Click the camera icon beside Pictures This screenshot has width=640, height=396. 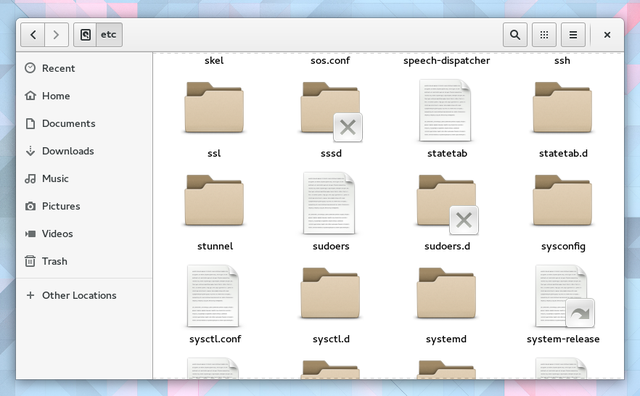(30, 206)
